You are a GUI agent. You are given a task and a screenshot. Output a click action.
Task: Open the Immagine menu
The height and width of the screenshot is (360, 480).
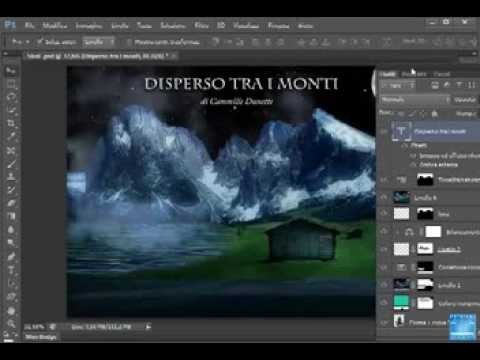tap(89, 25)
